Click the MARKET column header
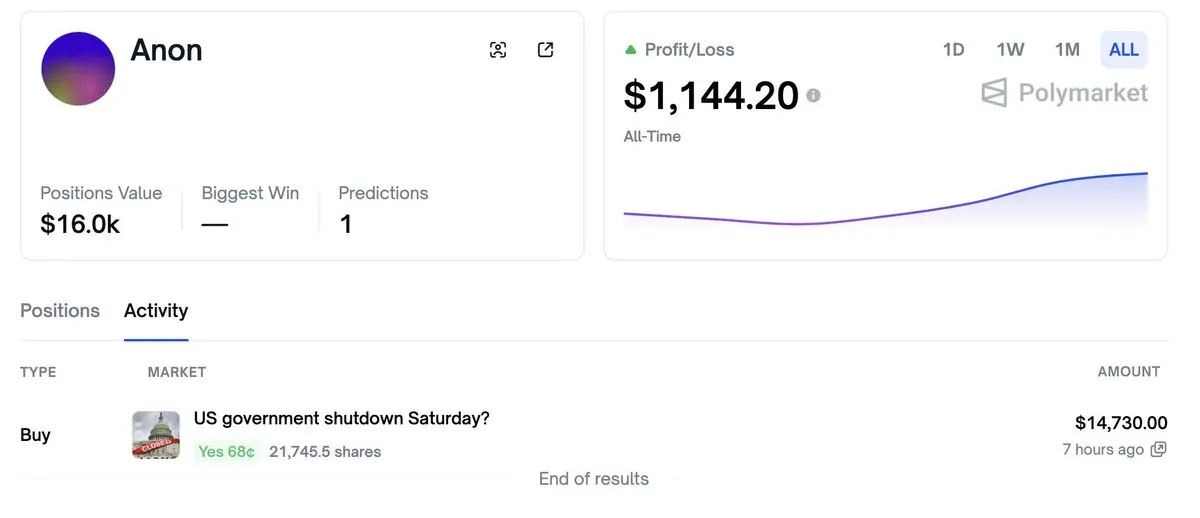Screen dimensions: 1200x518 point(176,372)
